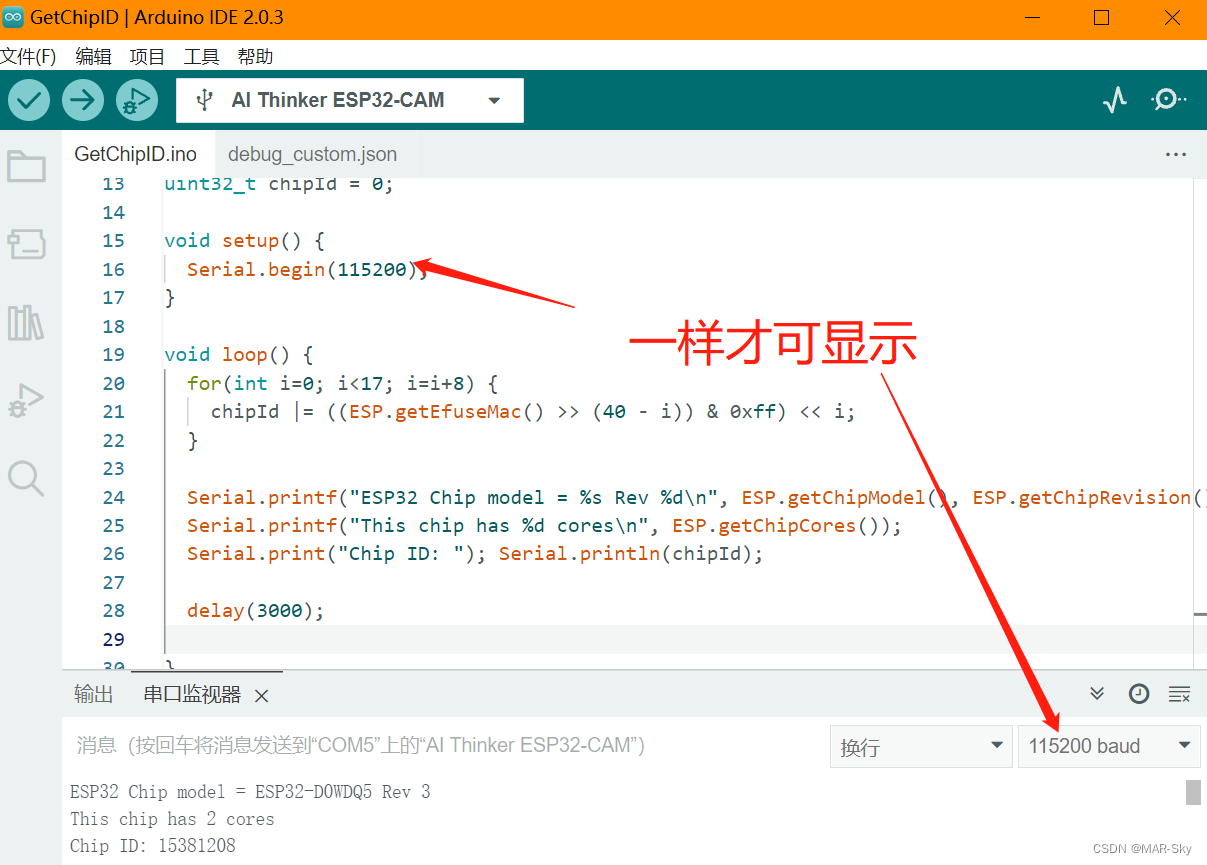Switch to the GetChipID.ino tab

tap(136, 154)
